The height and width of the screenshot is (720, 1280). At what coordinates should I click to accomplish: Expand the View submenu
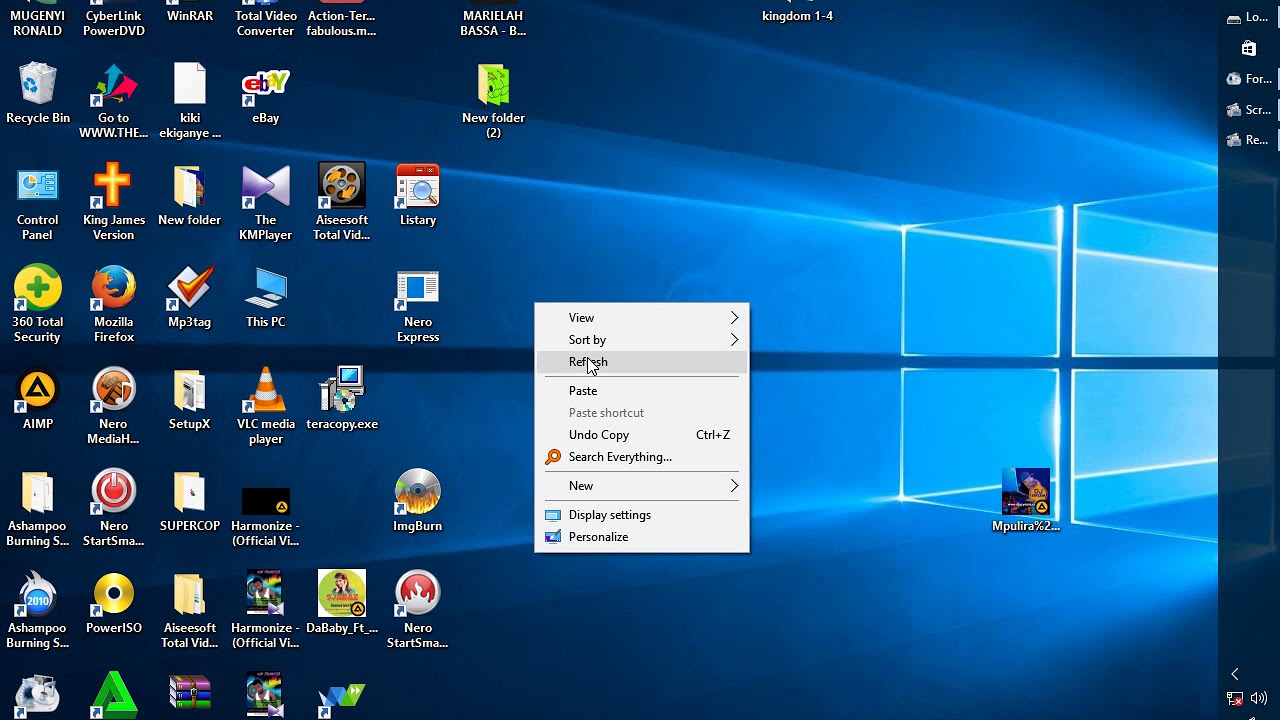[642, 318]
